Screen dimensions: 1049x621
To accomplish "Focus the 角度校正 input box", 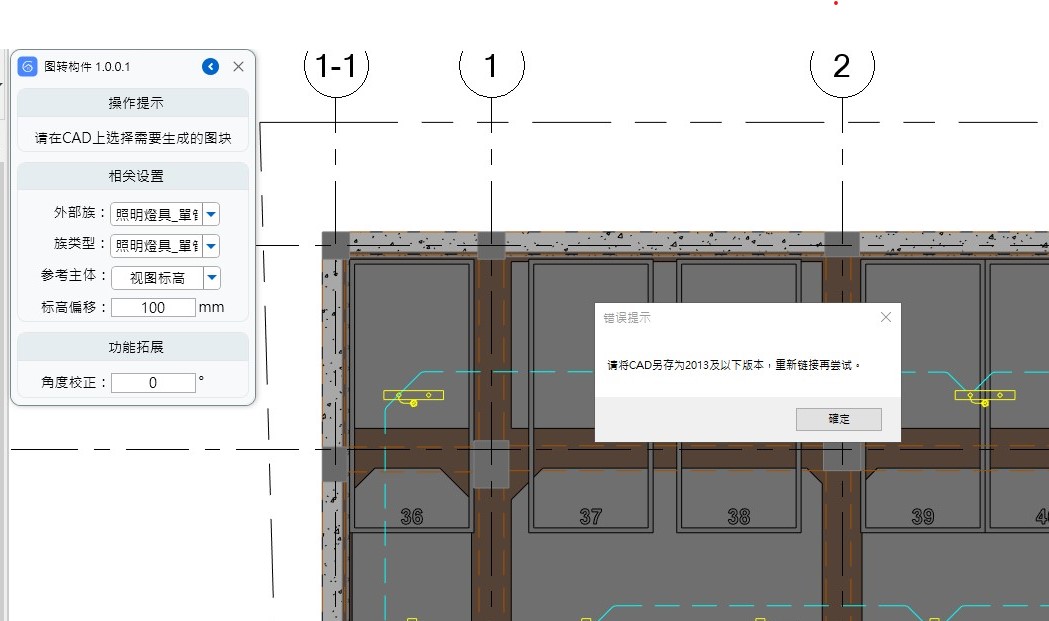I will (153, 382).
